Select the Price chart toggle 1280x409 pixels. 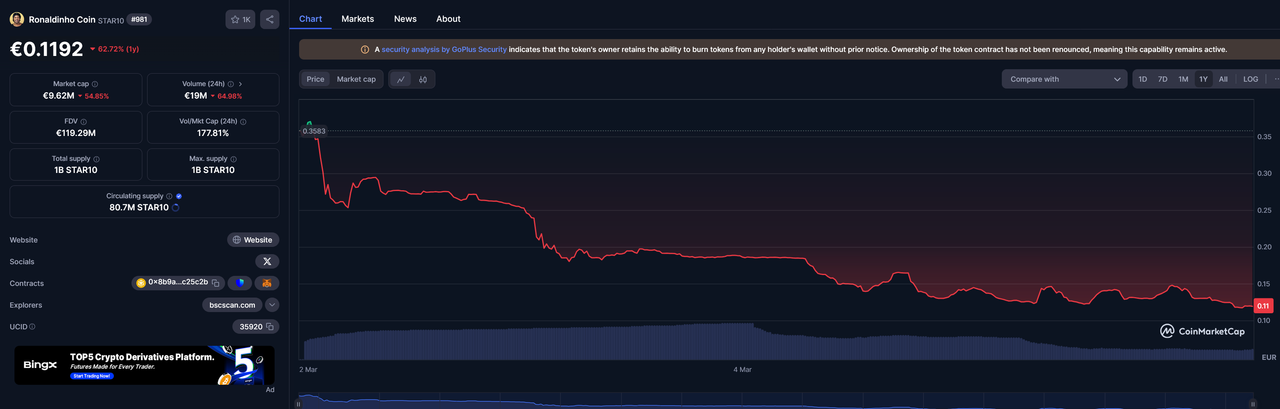[316, 79]
